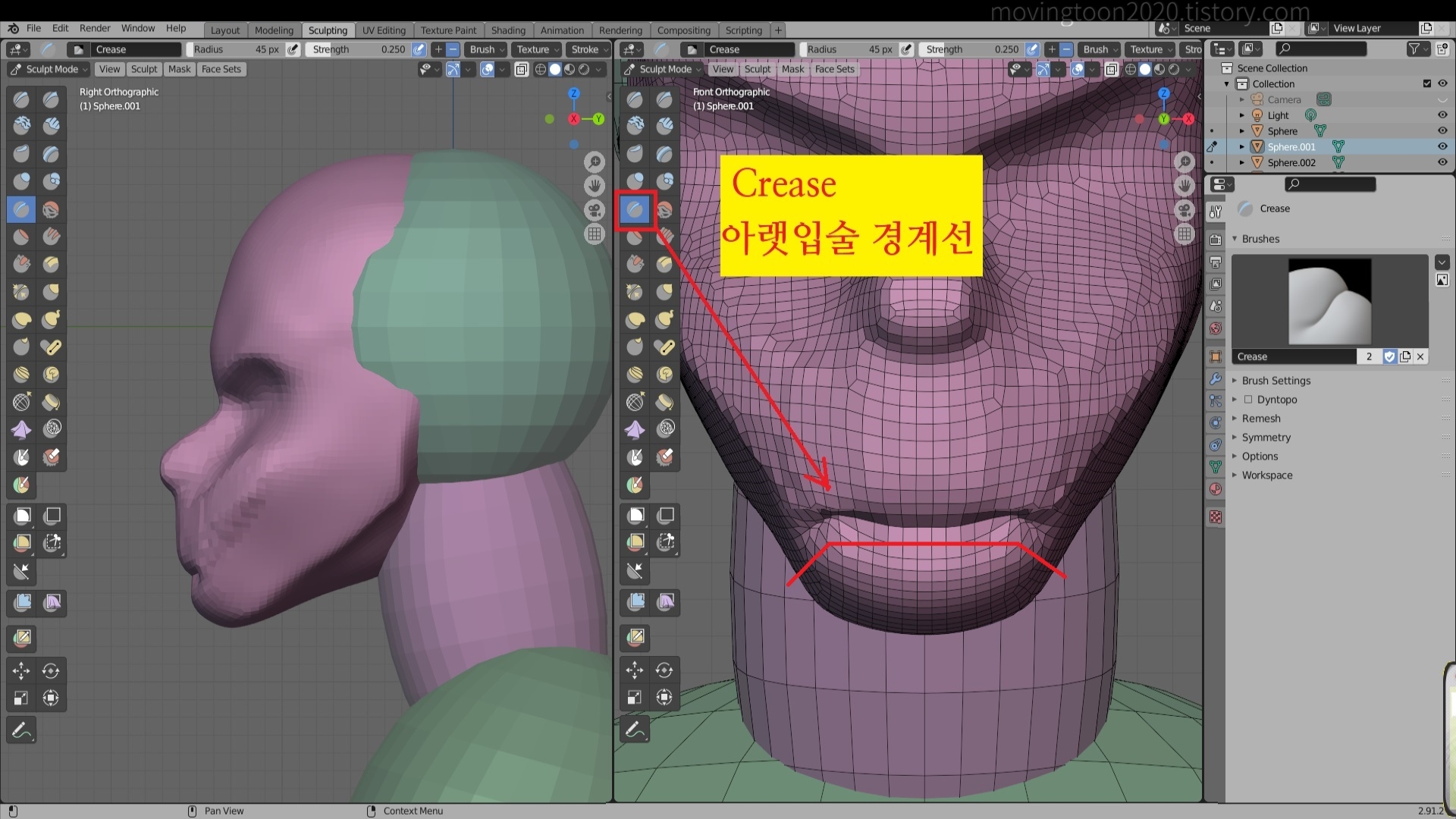Select the Draw brush in left viewport toolbar
Image resolution: width=1456 pixels, height=819 pixels.
(x=21, y=99)
